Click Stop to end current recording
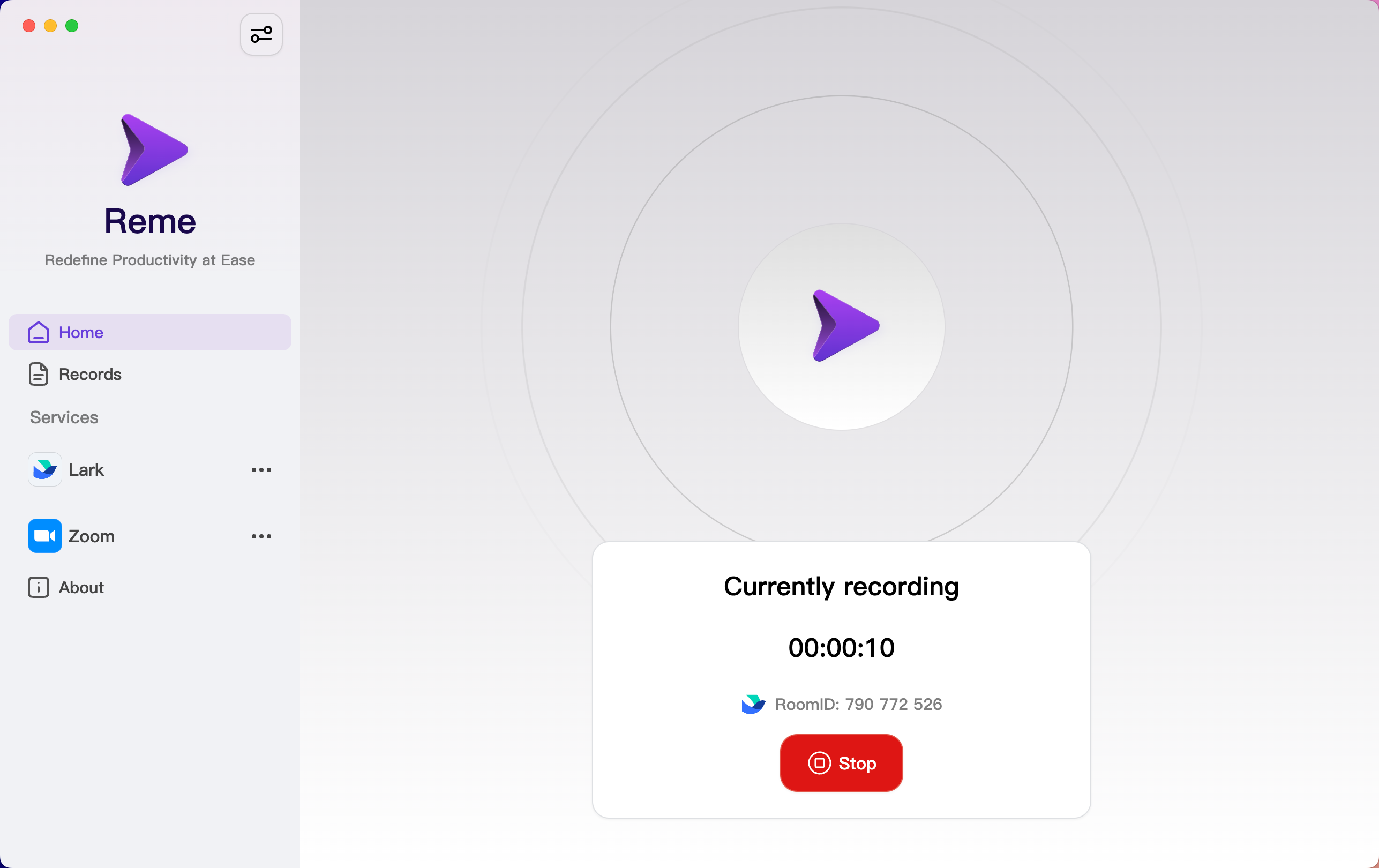 pyautogui.click(x=841, y=762)
